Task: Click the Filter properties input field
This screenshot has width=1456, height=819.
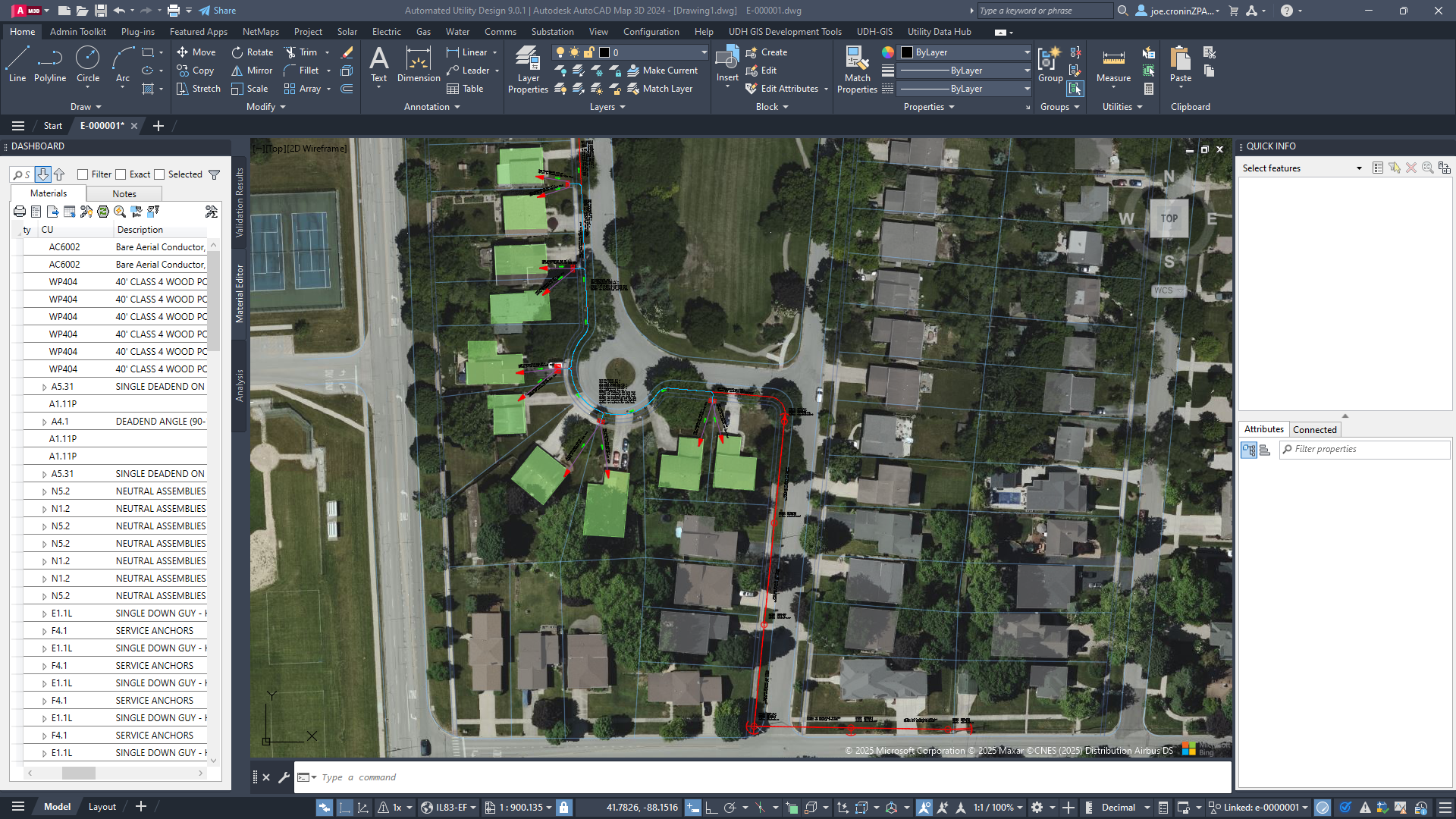Action: (1365, 450)
